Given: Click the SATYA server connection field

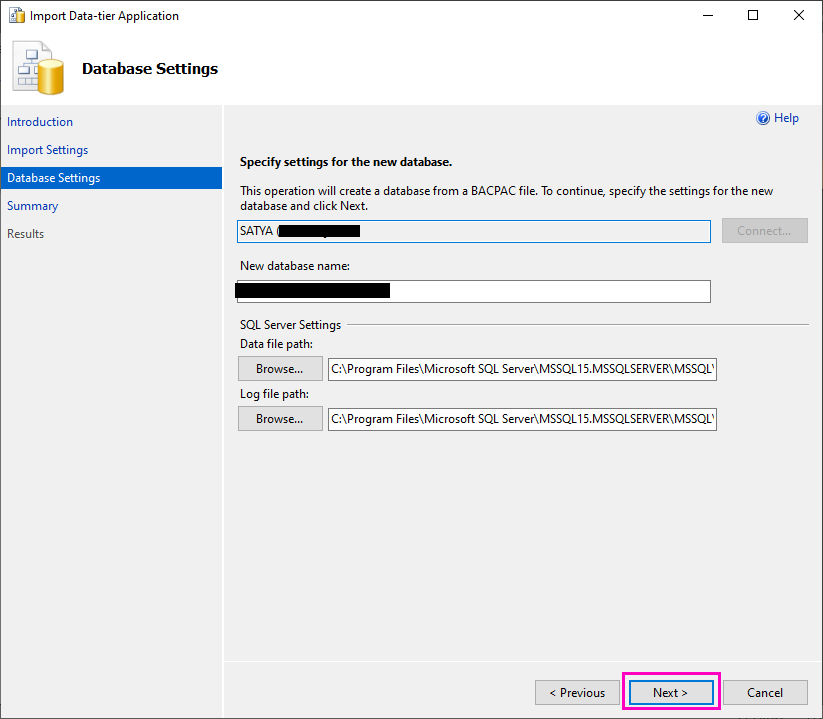Looking at the screenshot, I should point(474,230).
